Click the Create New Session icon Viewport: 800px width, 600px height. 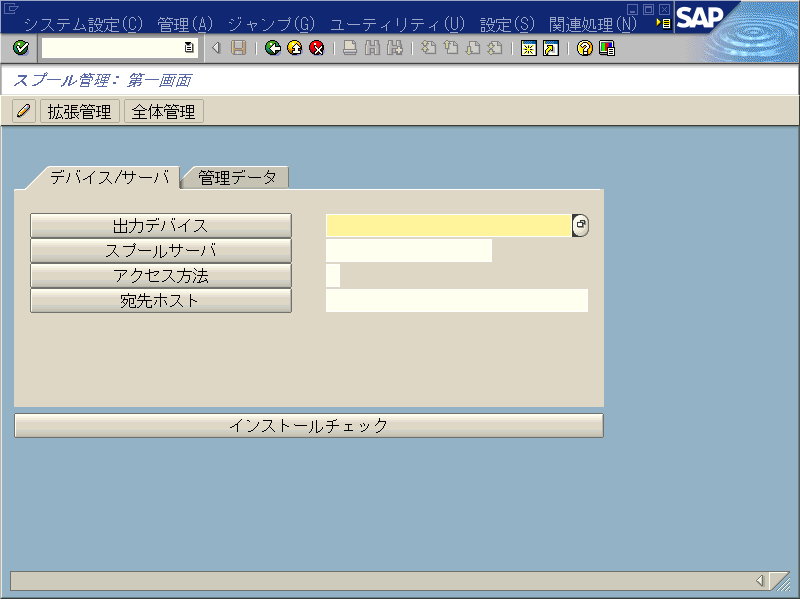coord(529,48)
